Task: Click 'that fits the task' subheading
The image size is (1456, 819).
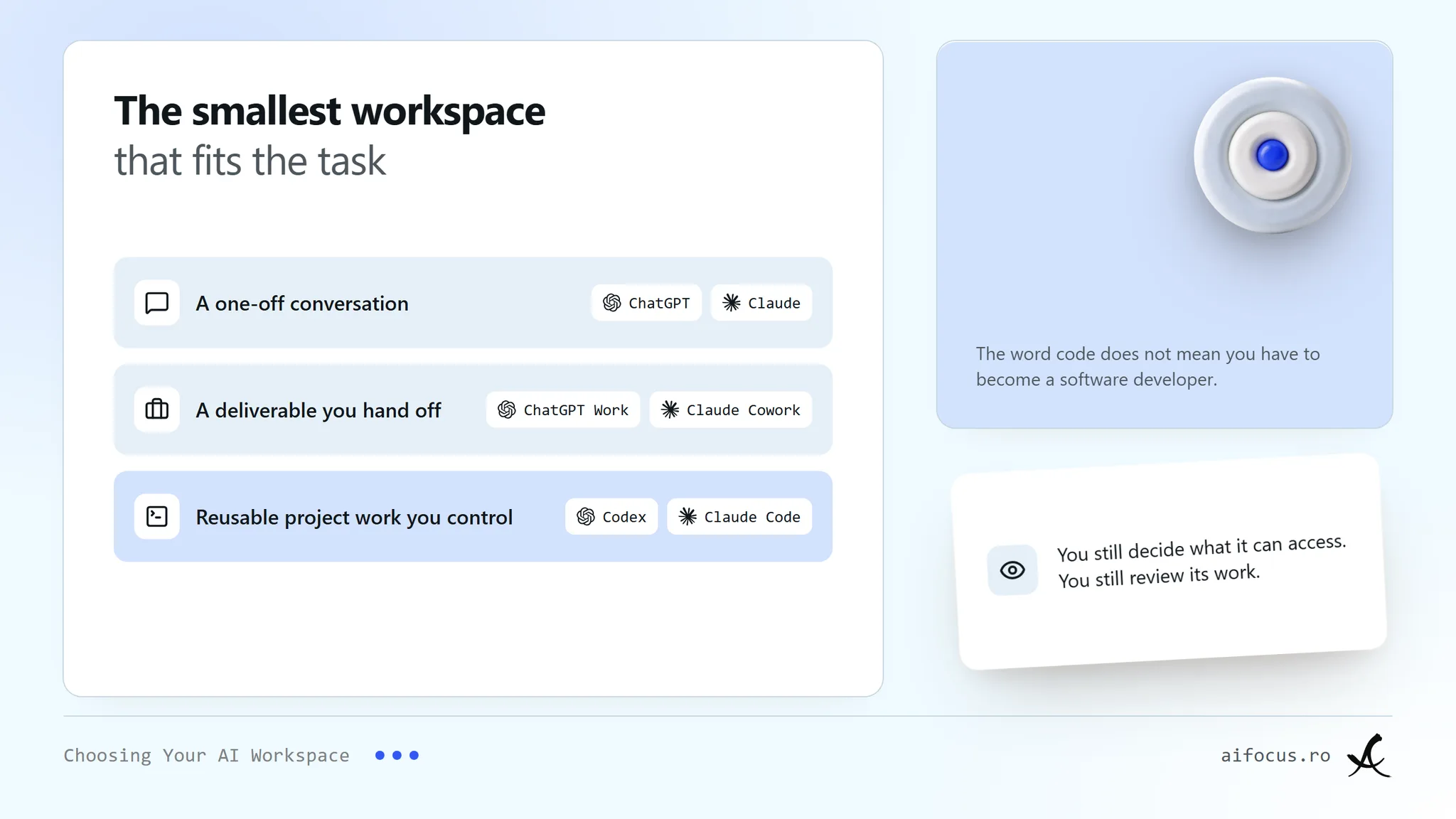Action: tap(250, 161)
